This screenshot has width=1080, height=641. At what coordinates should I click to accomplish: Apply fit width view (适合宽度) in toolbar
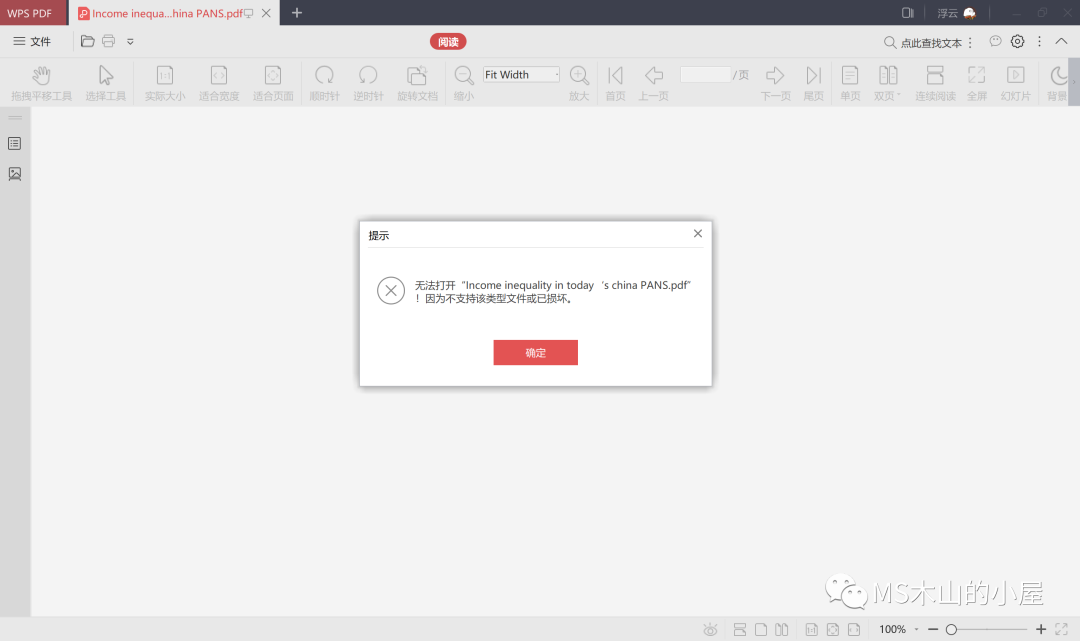coord(219,83)
